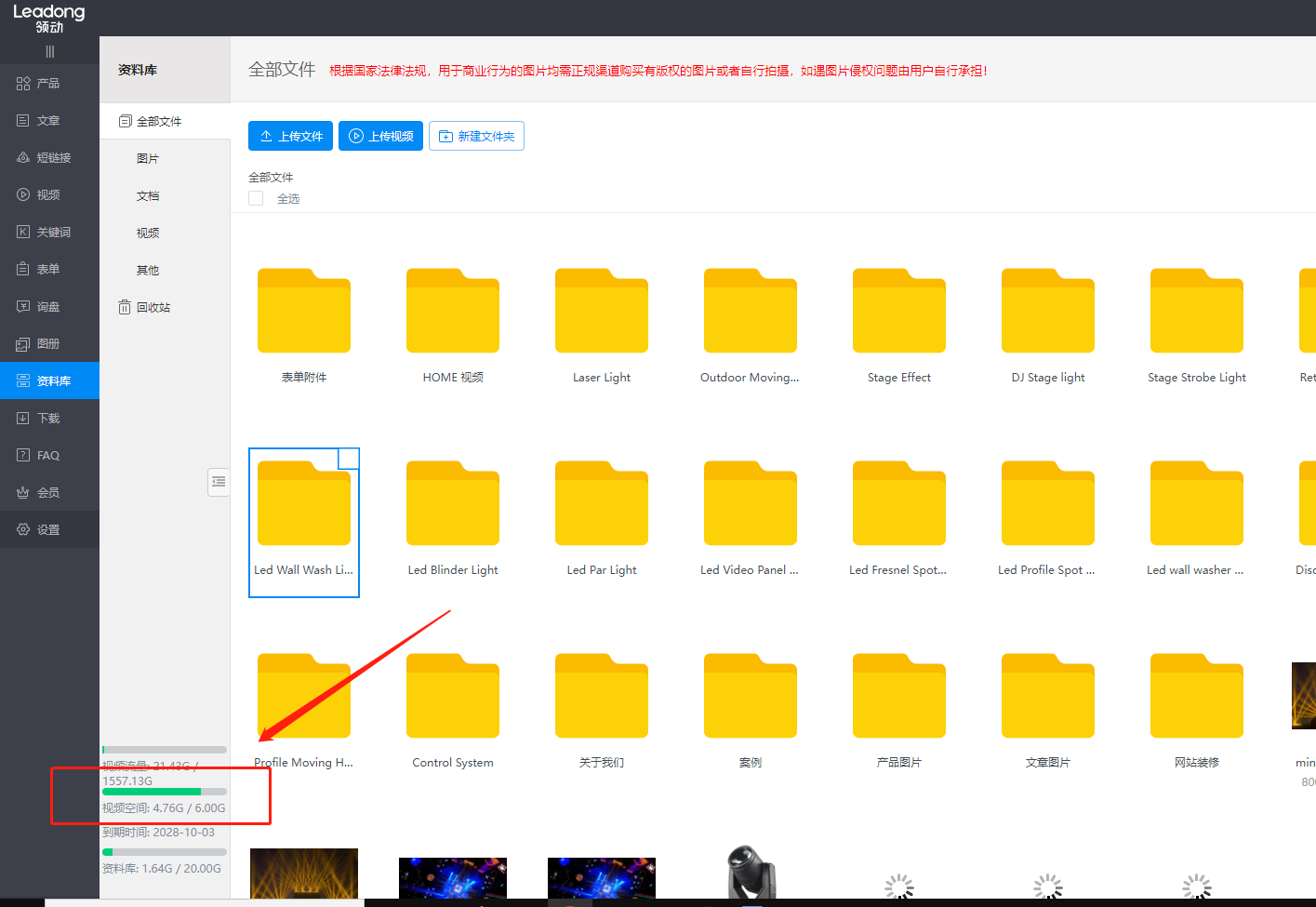This screenshot has width=1316, height=907.
Task: Click the FAQ sidebar icon
Action: pyautogui.click(x=23, y=456)
